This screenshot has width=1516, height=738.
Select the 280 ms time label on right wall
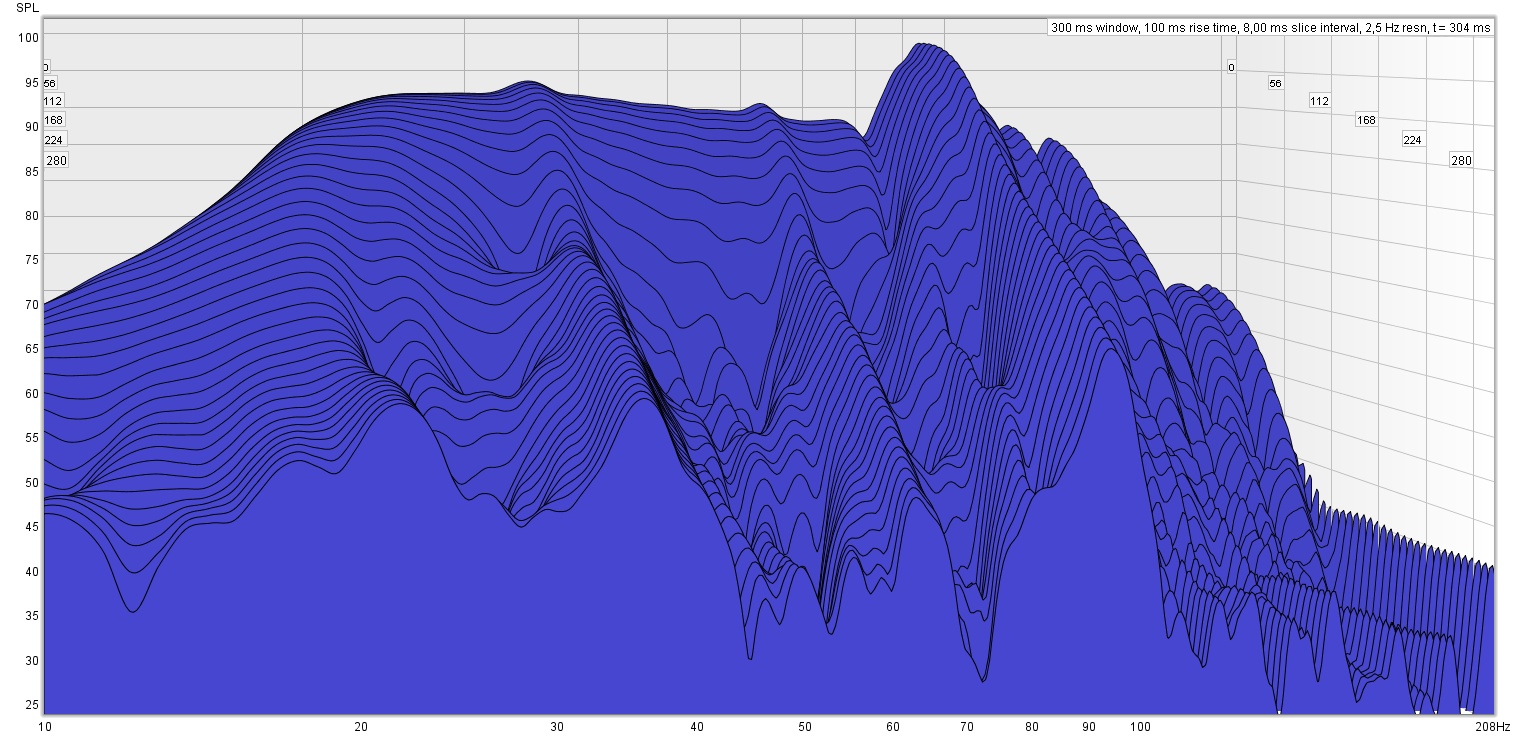[x=1461, y=161]
